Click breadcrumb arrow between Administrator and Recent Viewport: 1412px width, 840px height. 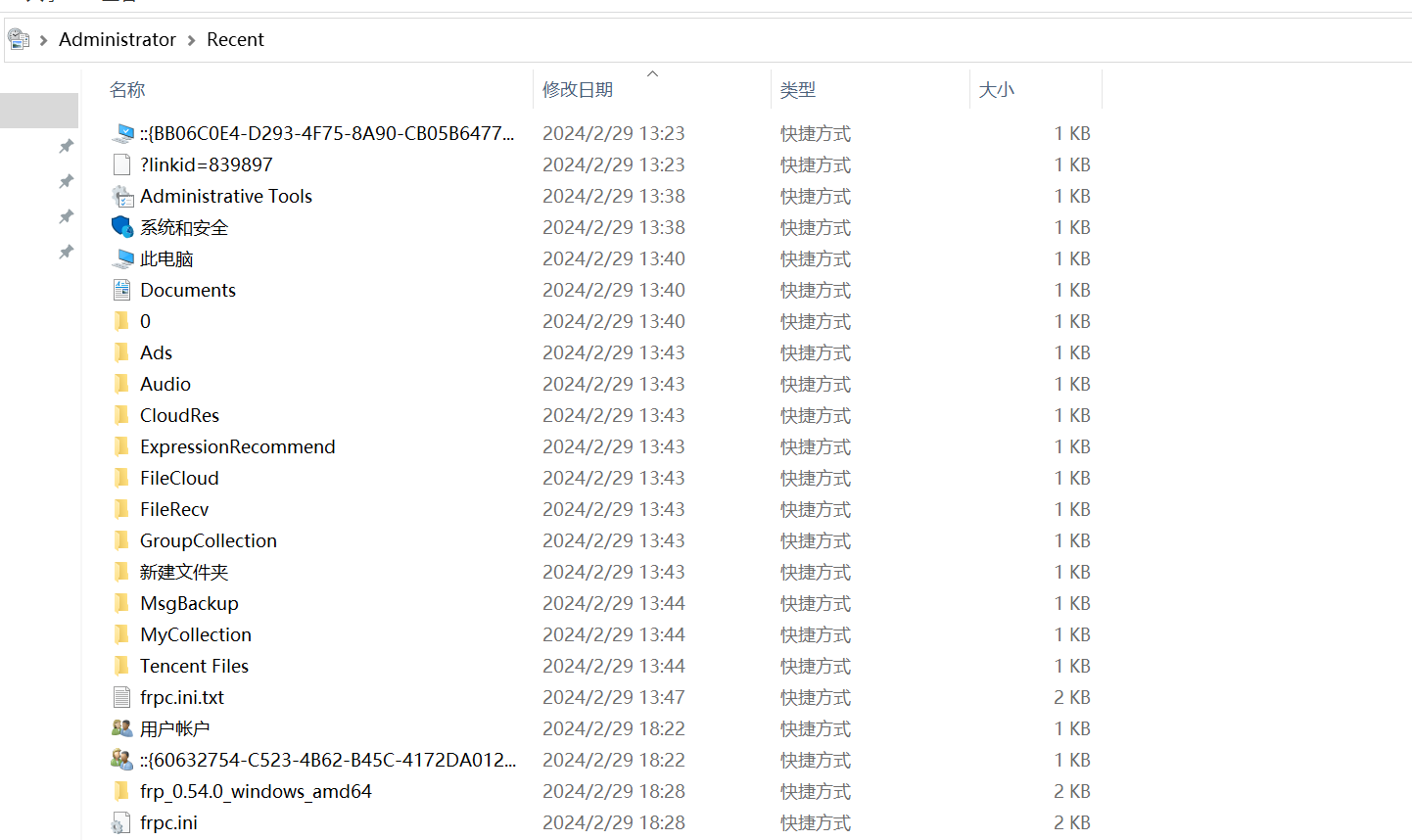click(x=192, y=40)
